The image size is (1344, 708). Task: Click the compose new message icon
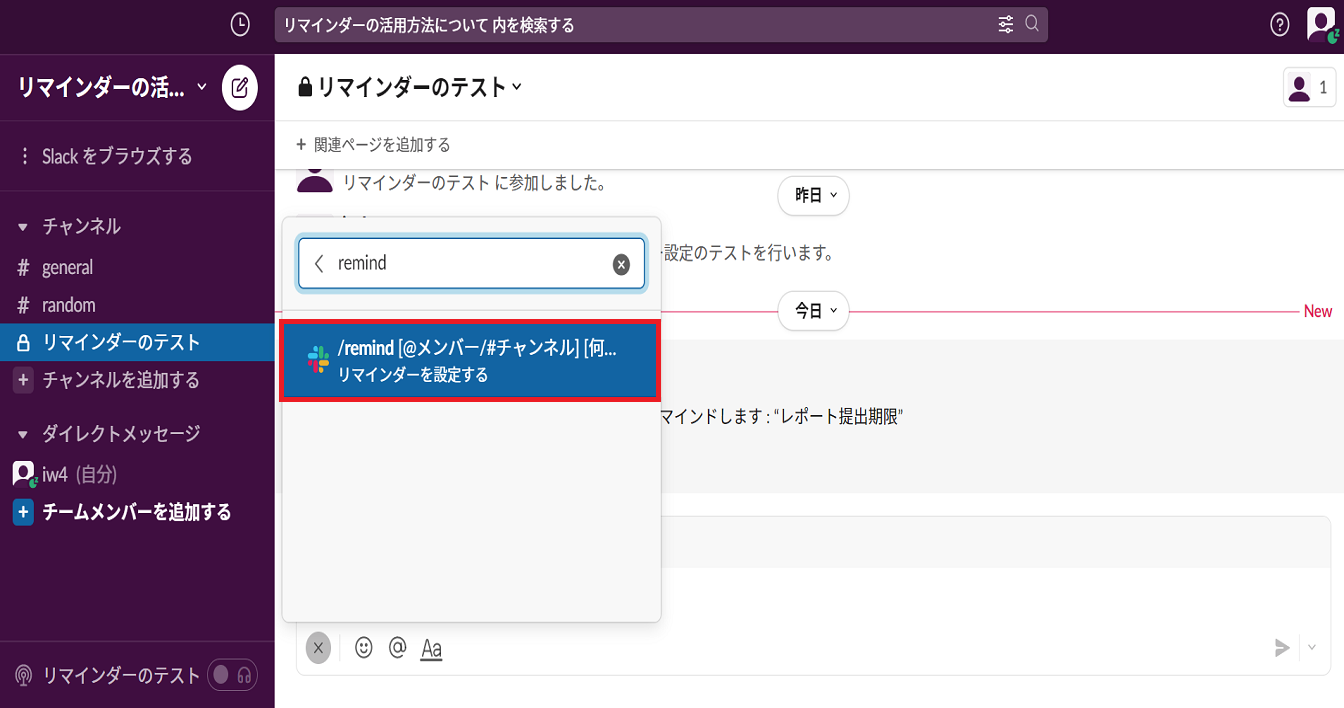239,88
